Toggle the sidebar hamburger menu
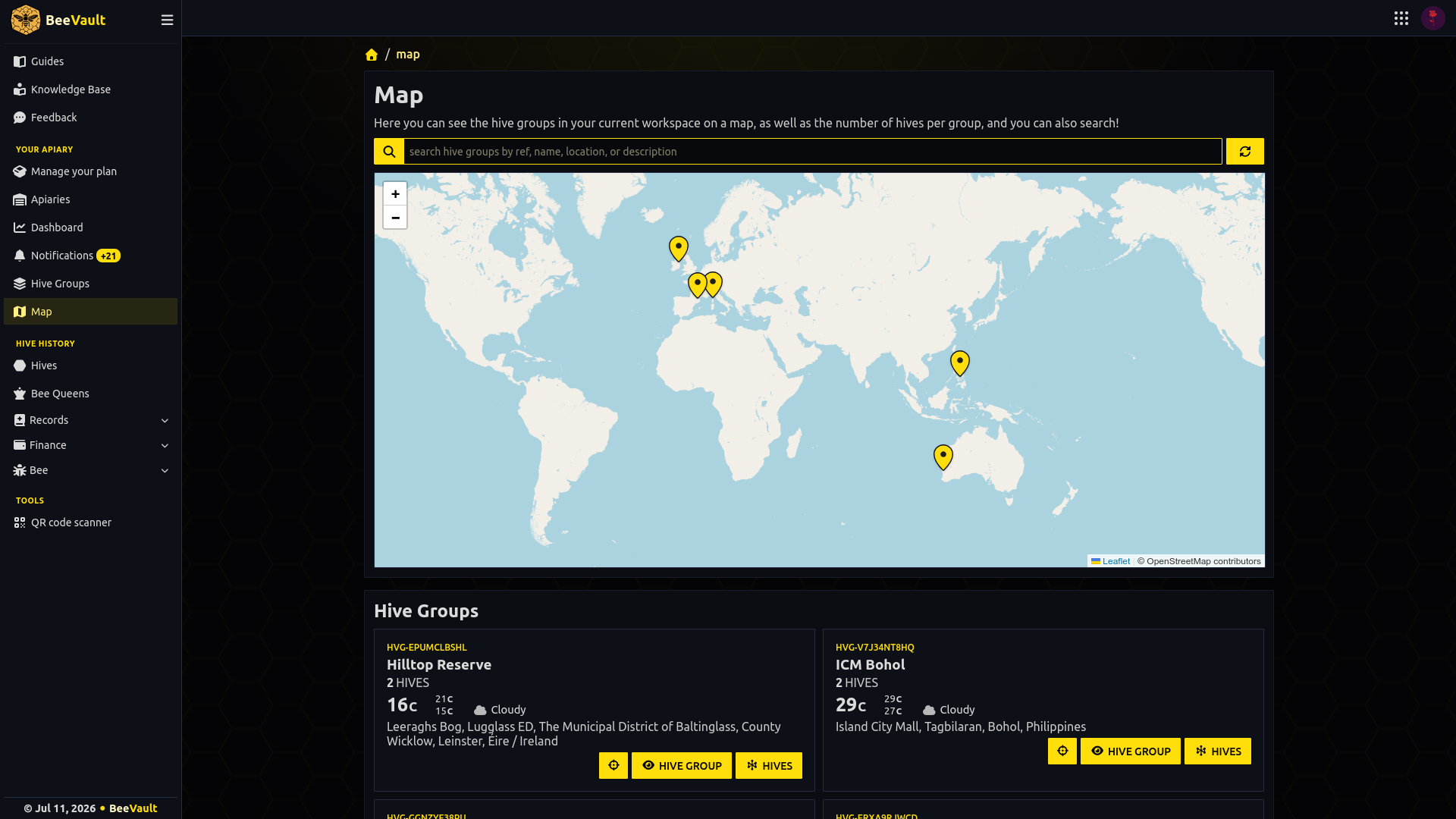The image size is (1456, 819). [x=168, y=20]
